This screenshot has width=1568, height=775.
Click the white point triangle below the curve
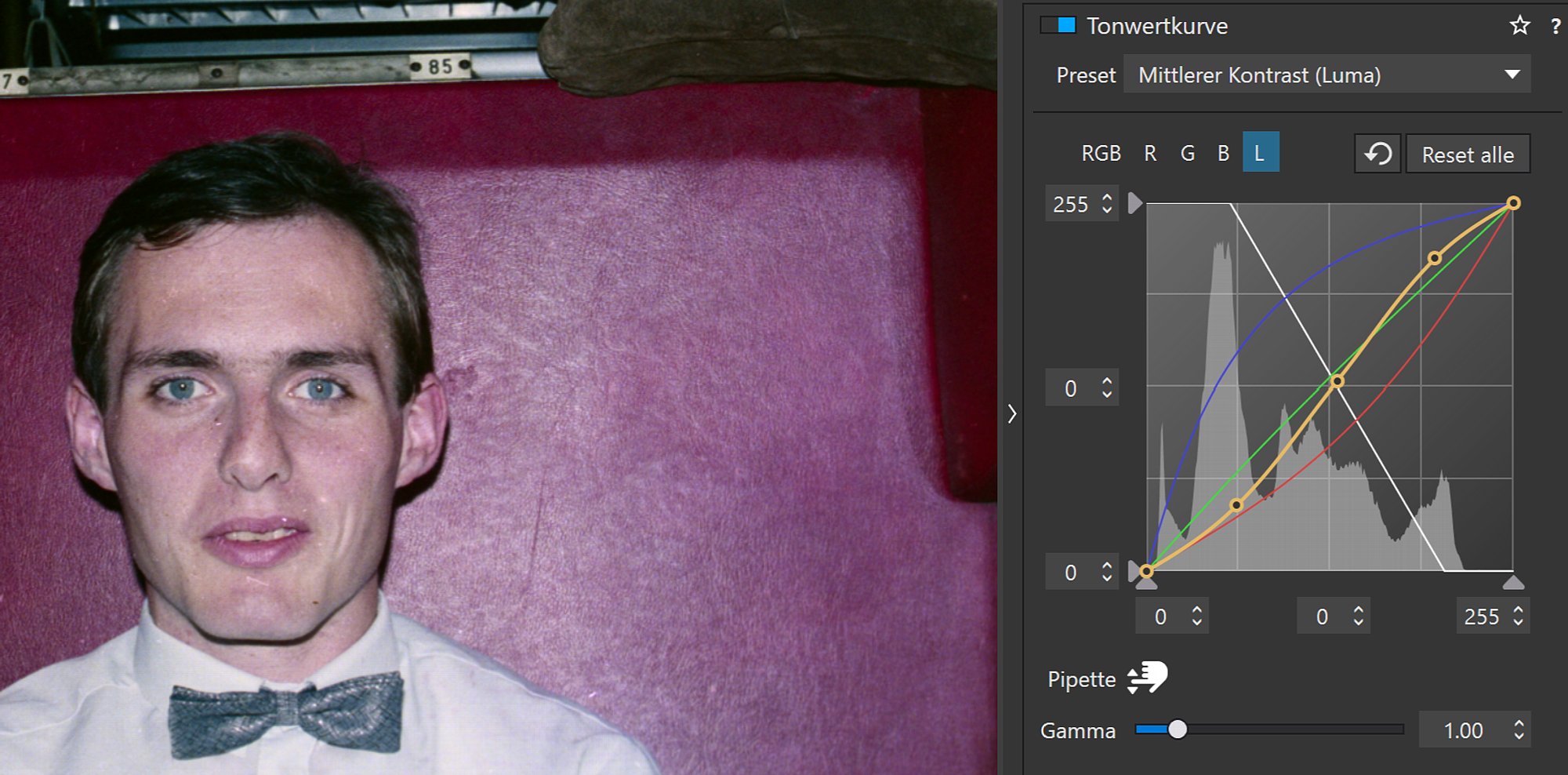pyautogui.click(x=1513, y=583)
